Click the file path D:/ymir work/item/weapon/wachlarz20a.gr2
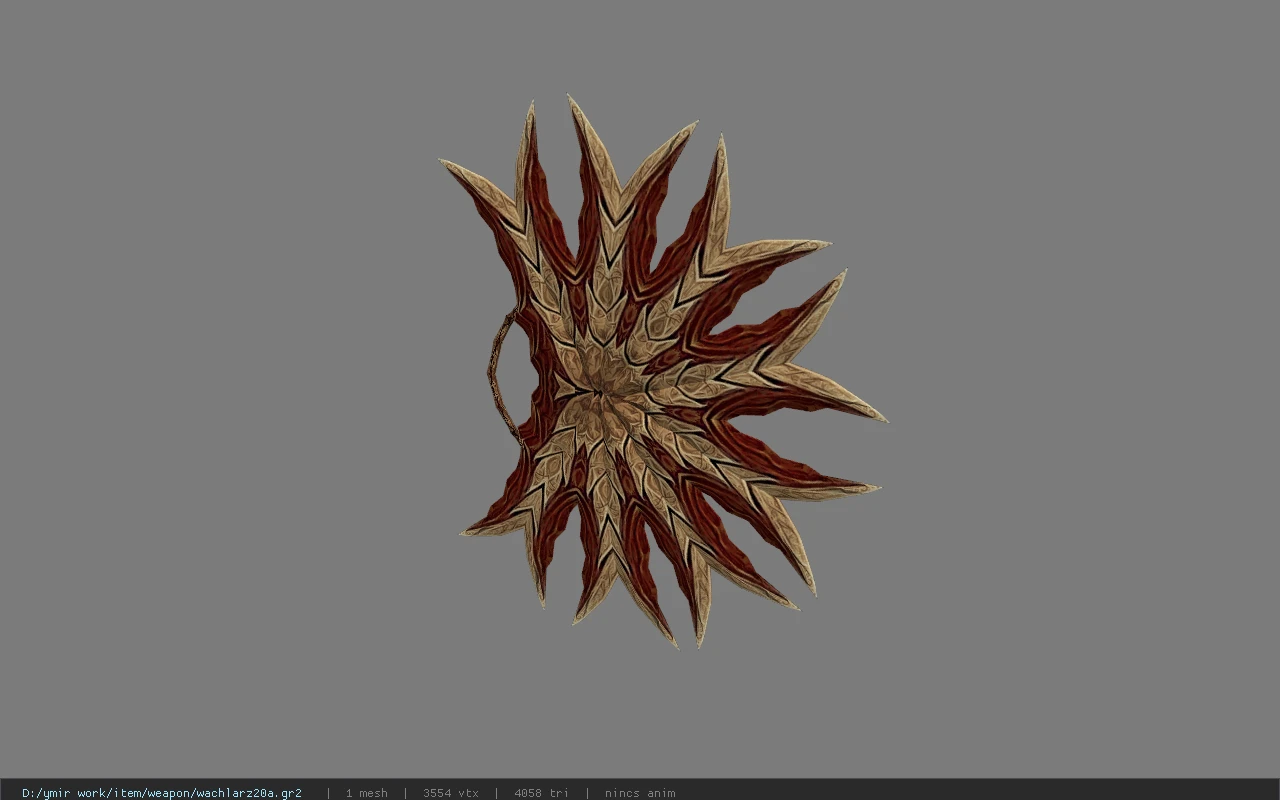 (x=162, y=793)
